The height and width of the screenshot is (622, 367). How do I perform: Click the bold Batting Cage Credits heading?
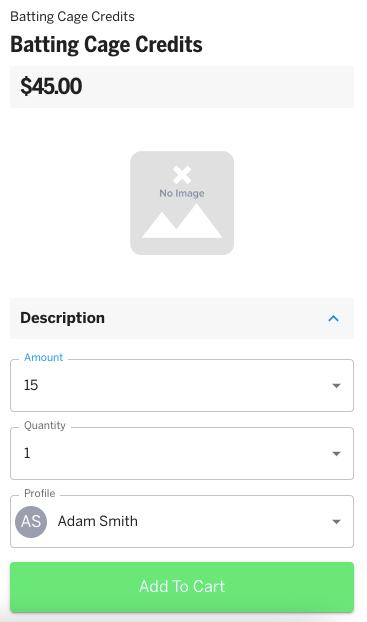pyautogui.click(x=106, y=44)
